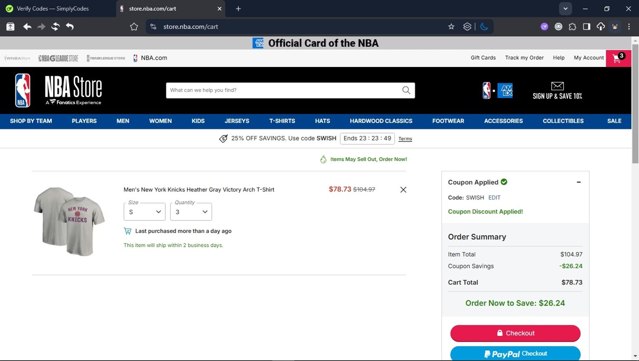This screenshot has width=639, height=361.
Task: Open the shopping cart icon with badge
Action: coord(618,58)
